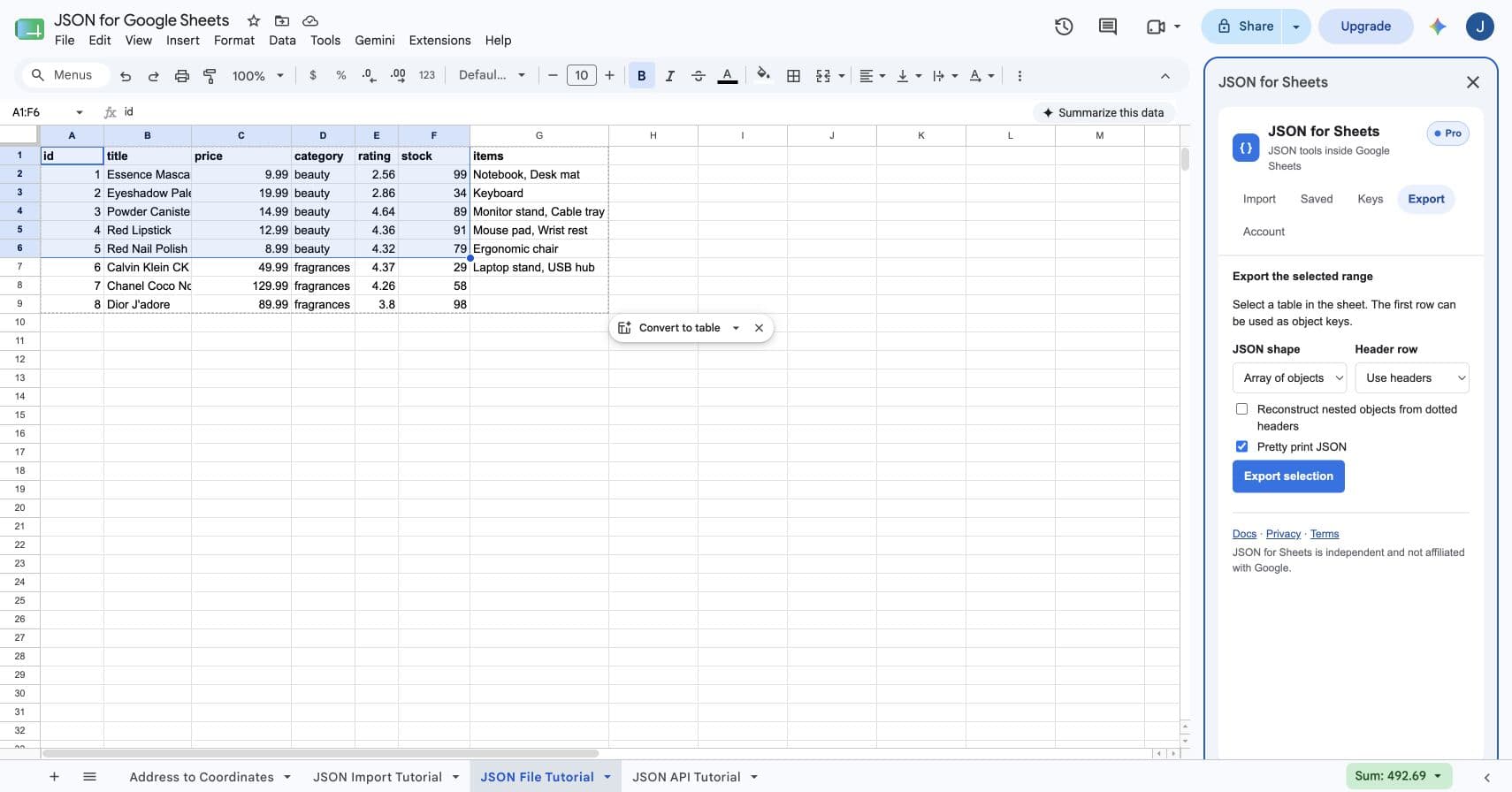Format as currency with dollar icon
The width and height of the screenshot is (1512, 792).
[312, 76]
